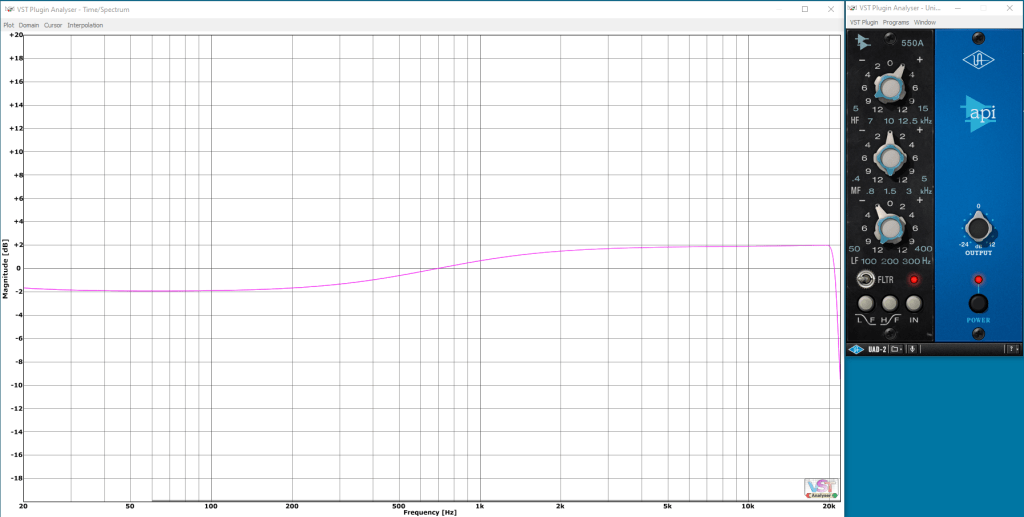Toggle the FLTR filter switch

coord(867,279)
